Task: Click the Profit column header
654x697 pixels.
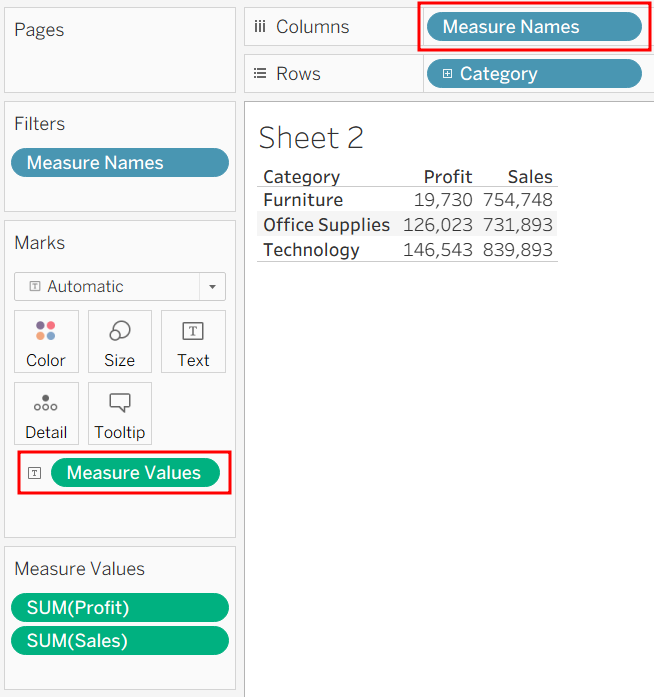Action: pyautogui.click(x=448, y=177)
